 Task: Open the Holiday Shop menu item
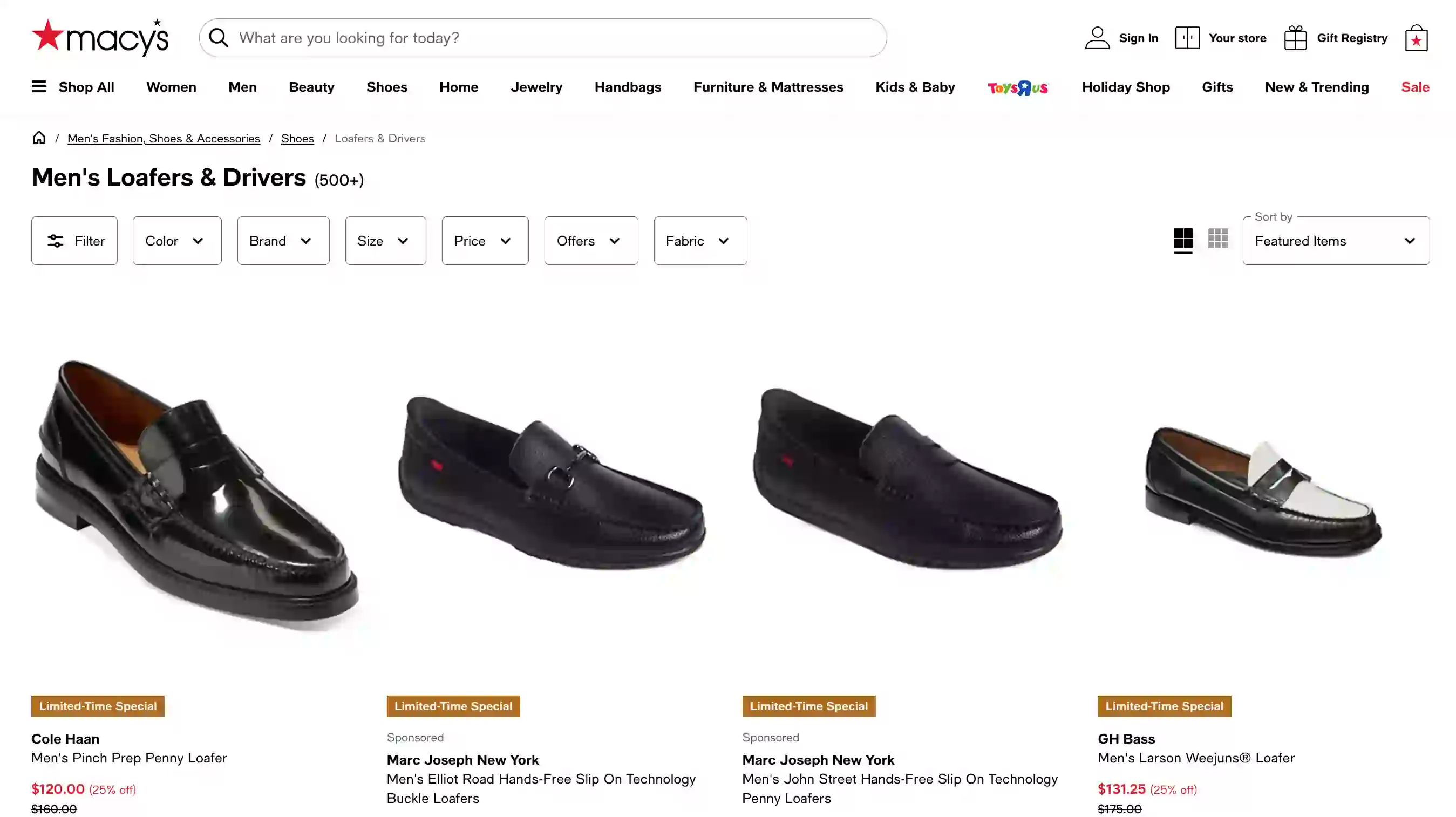click(x=1125, y=87)
